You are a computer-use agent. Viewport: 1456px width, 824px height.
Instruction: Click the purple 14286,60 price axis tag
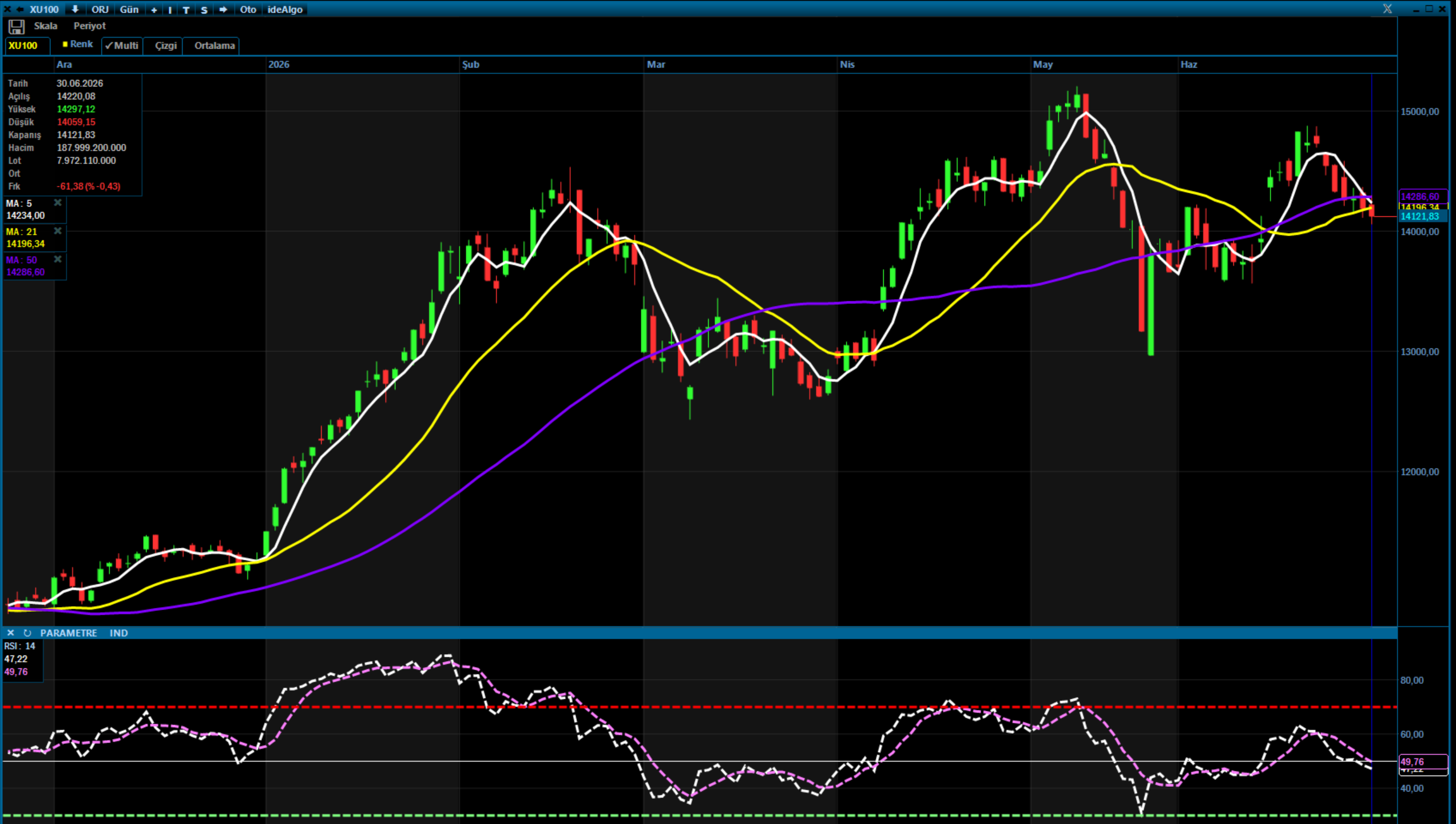coord(1423,197)
